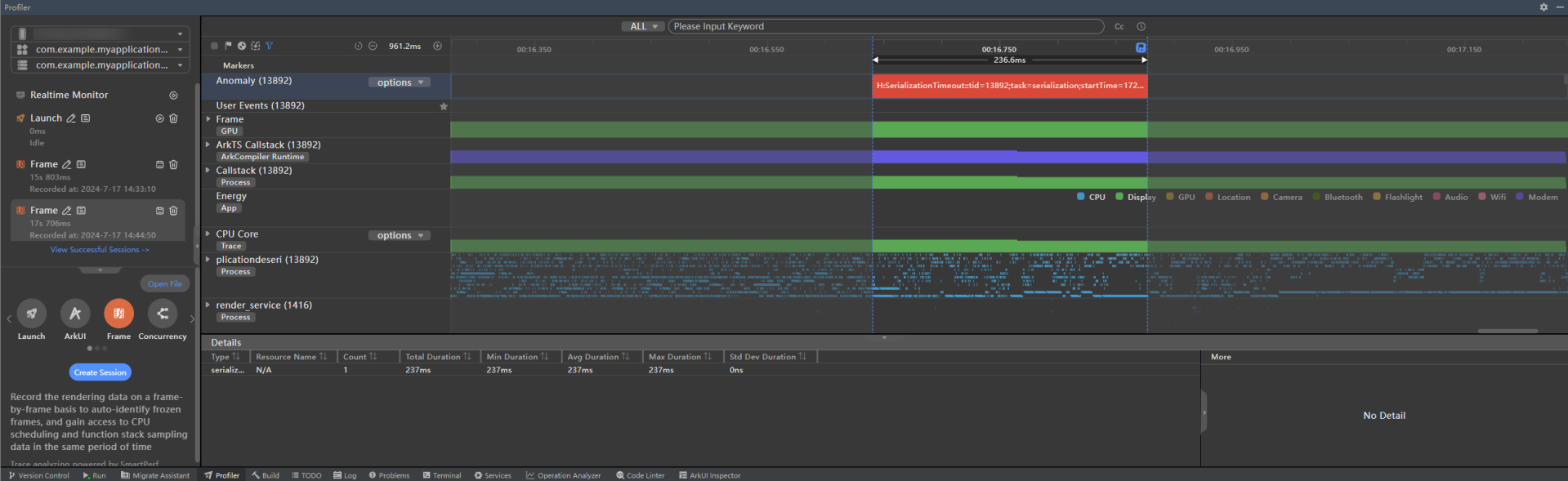Delete the Launch session
The height and width of the screenshot is (481, 1568).
point(173,118)
